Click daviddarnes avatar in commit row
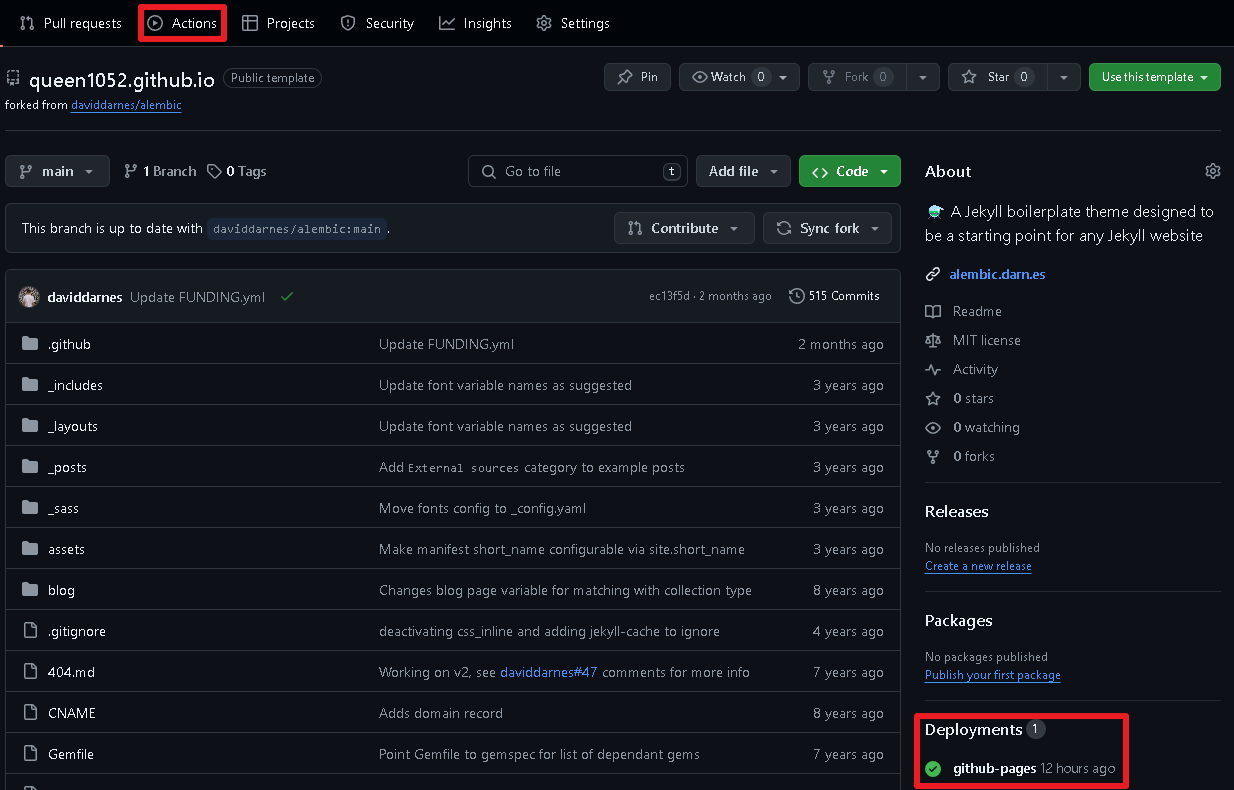 click(29, 297)
